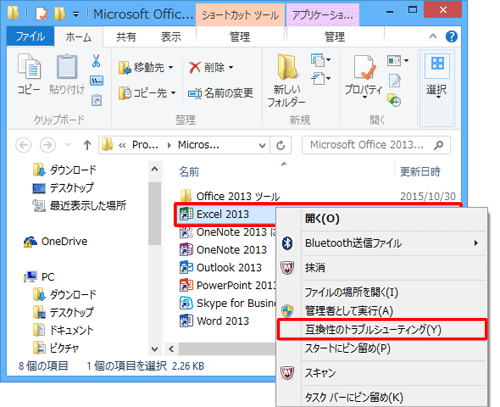Screen dimensions: 500x407
Task: Open the Delete (削除) dropdown arrow
Action: point(231,68)
